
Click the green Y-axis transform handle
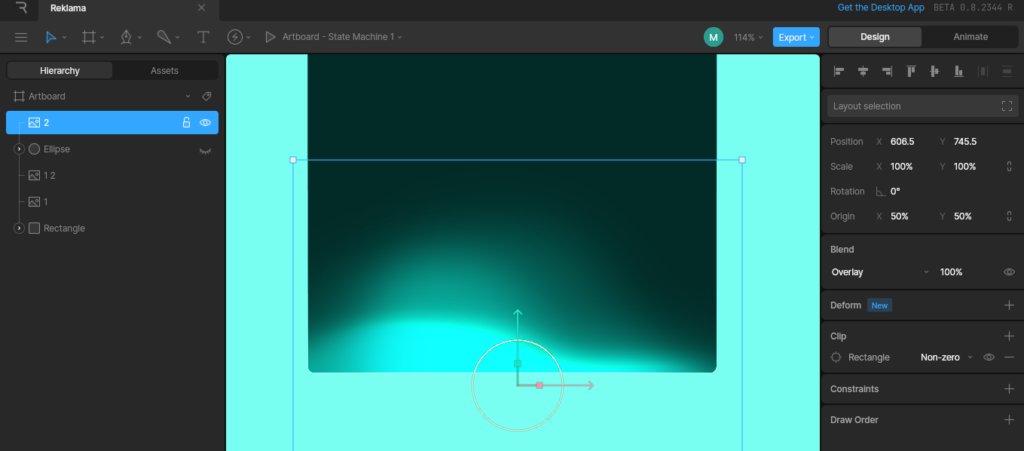click(517, 363)
